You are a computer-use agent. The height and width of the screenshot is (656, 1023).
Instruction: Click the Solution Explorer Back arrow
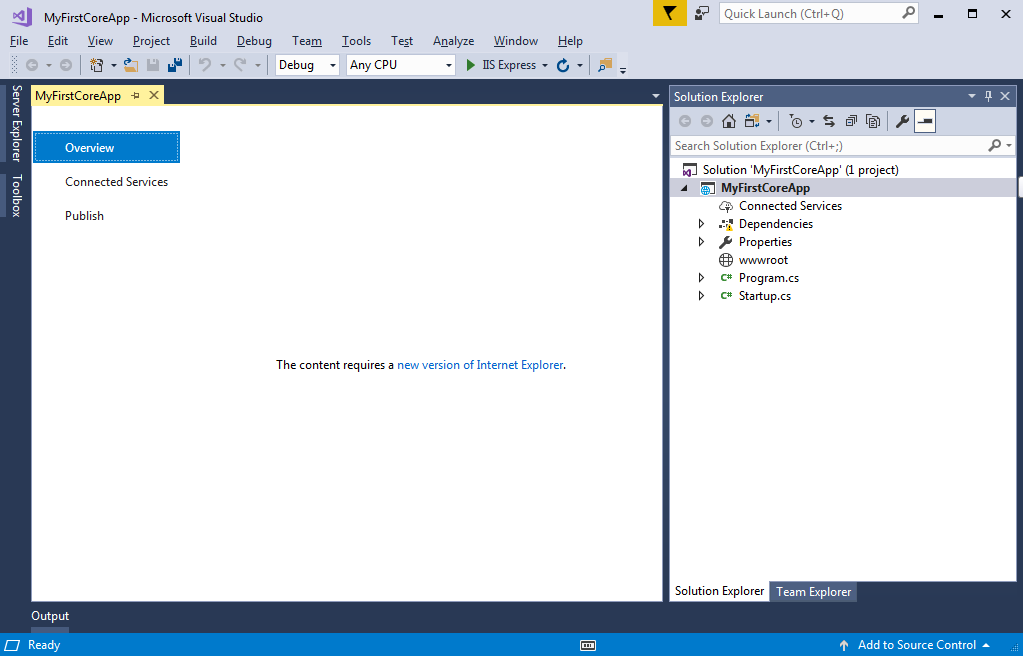click(x=685, y=121)
